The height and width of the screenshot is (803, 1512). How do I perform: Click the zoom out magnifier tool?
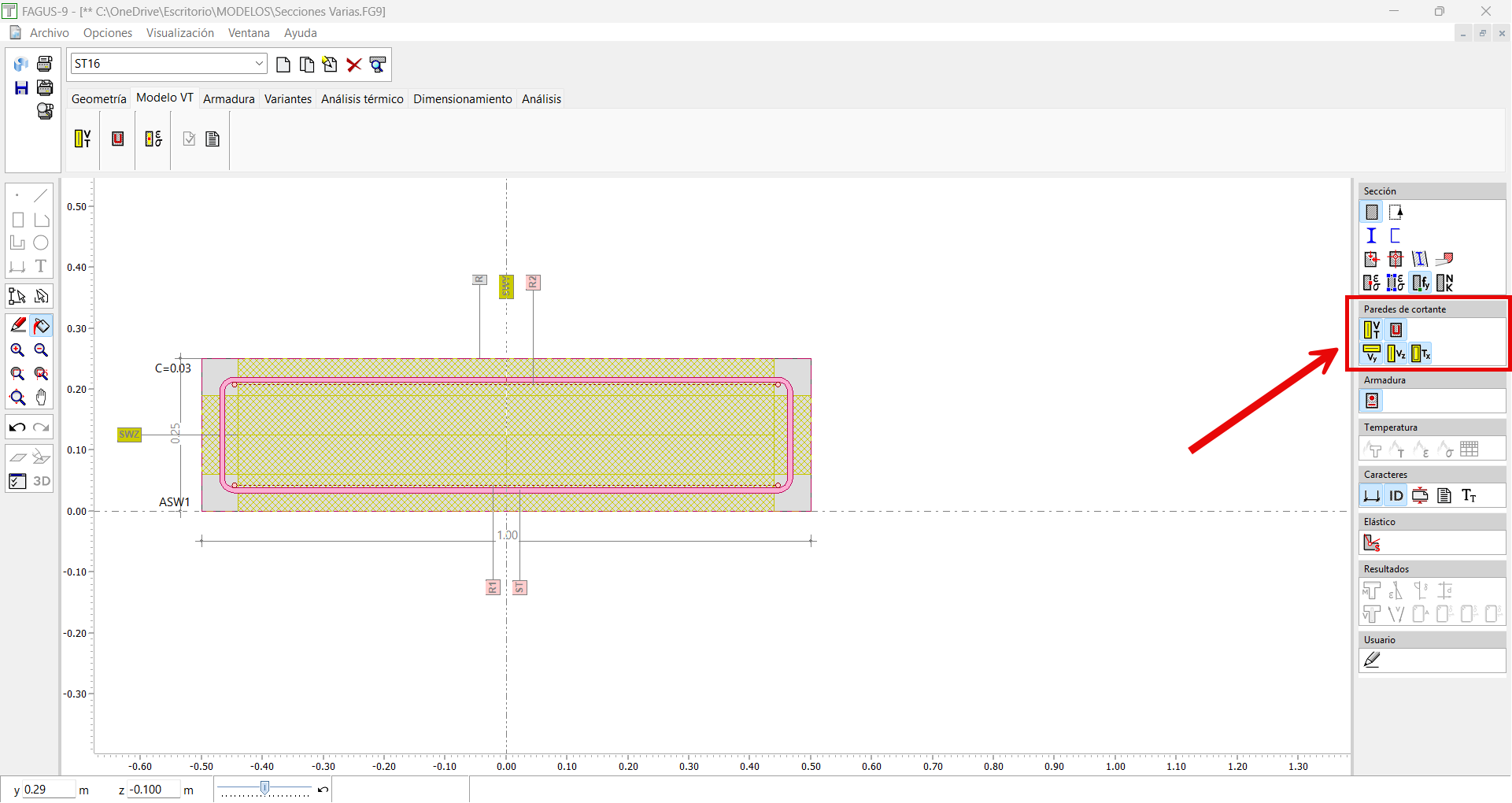(x=42, y=350)
